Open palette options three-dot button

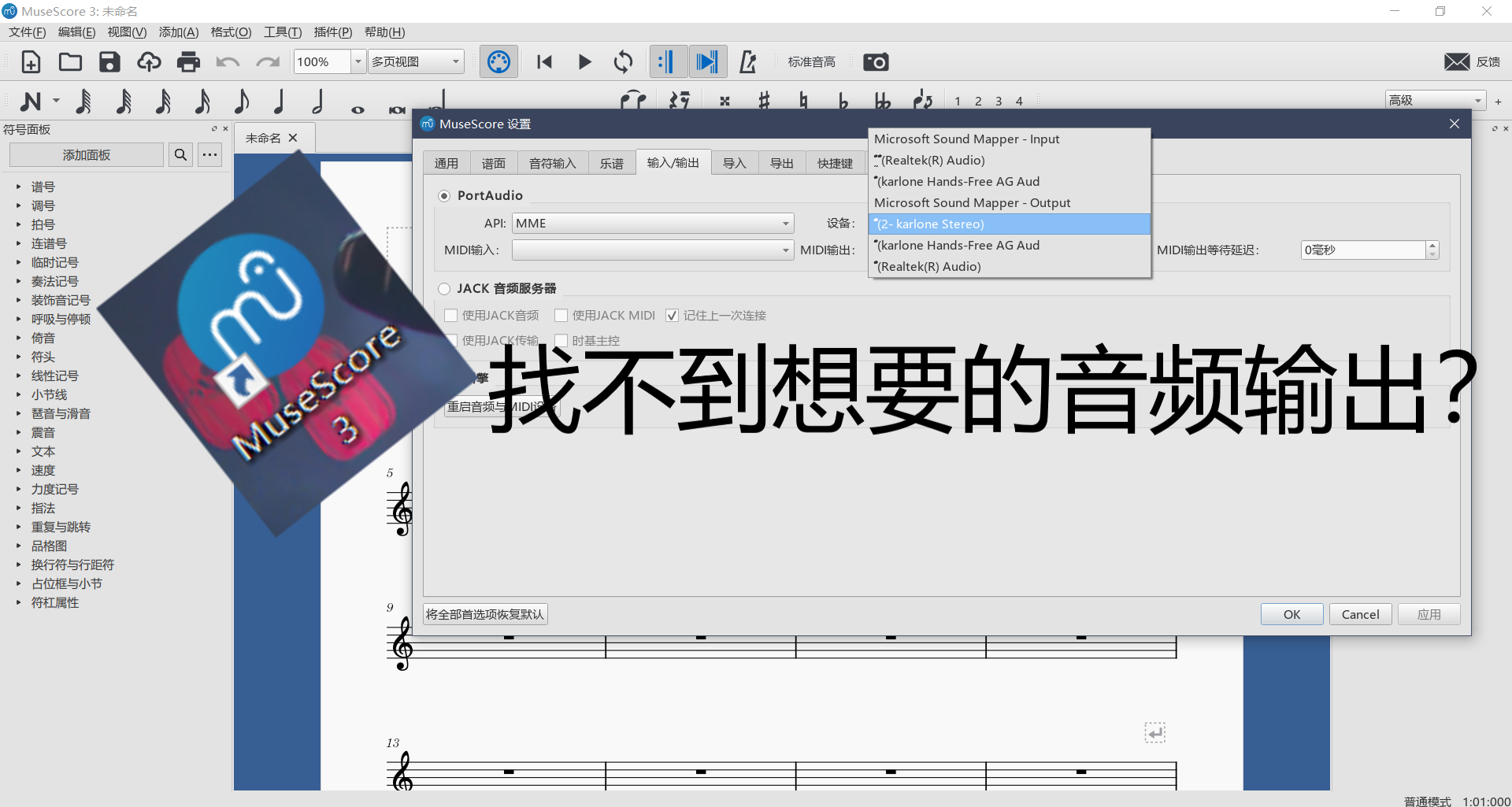pyautogui.click(x=209, y=155)
